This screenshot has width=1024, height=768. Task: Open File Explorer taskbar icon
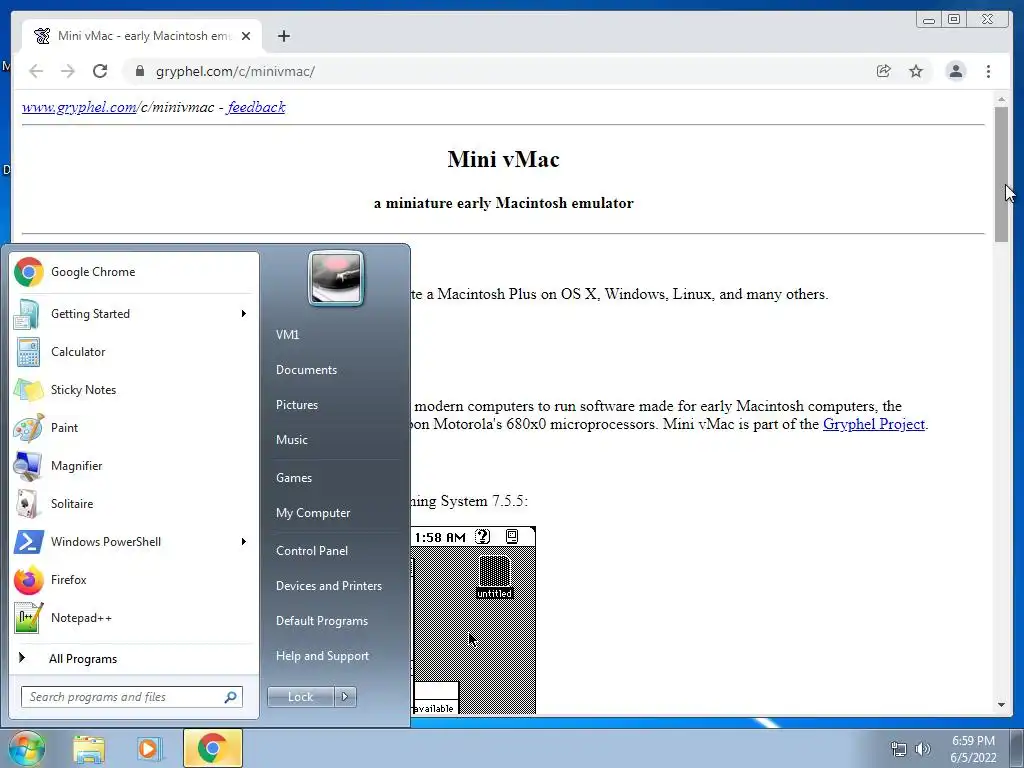tap(89, 749)
